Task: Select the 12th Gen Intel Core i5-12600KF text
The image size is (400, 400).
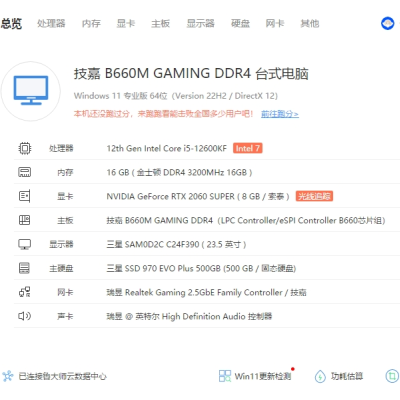Action: coord(167,148)
